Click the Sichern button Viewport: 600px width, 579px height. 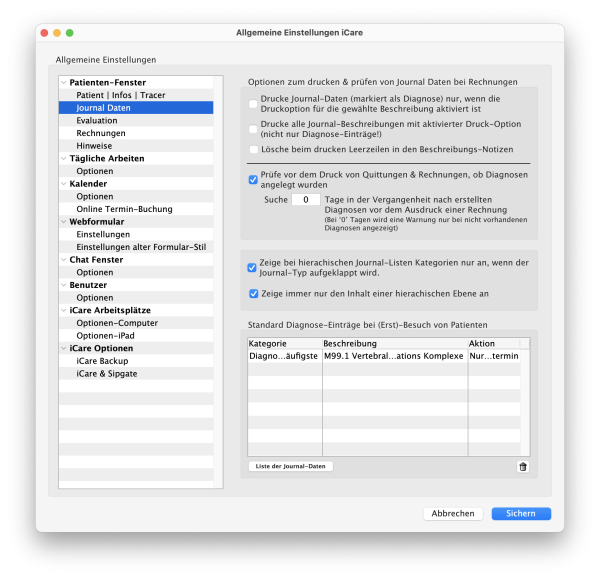tap(520, 513)
